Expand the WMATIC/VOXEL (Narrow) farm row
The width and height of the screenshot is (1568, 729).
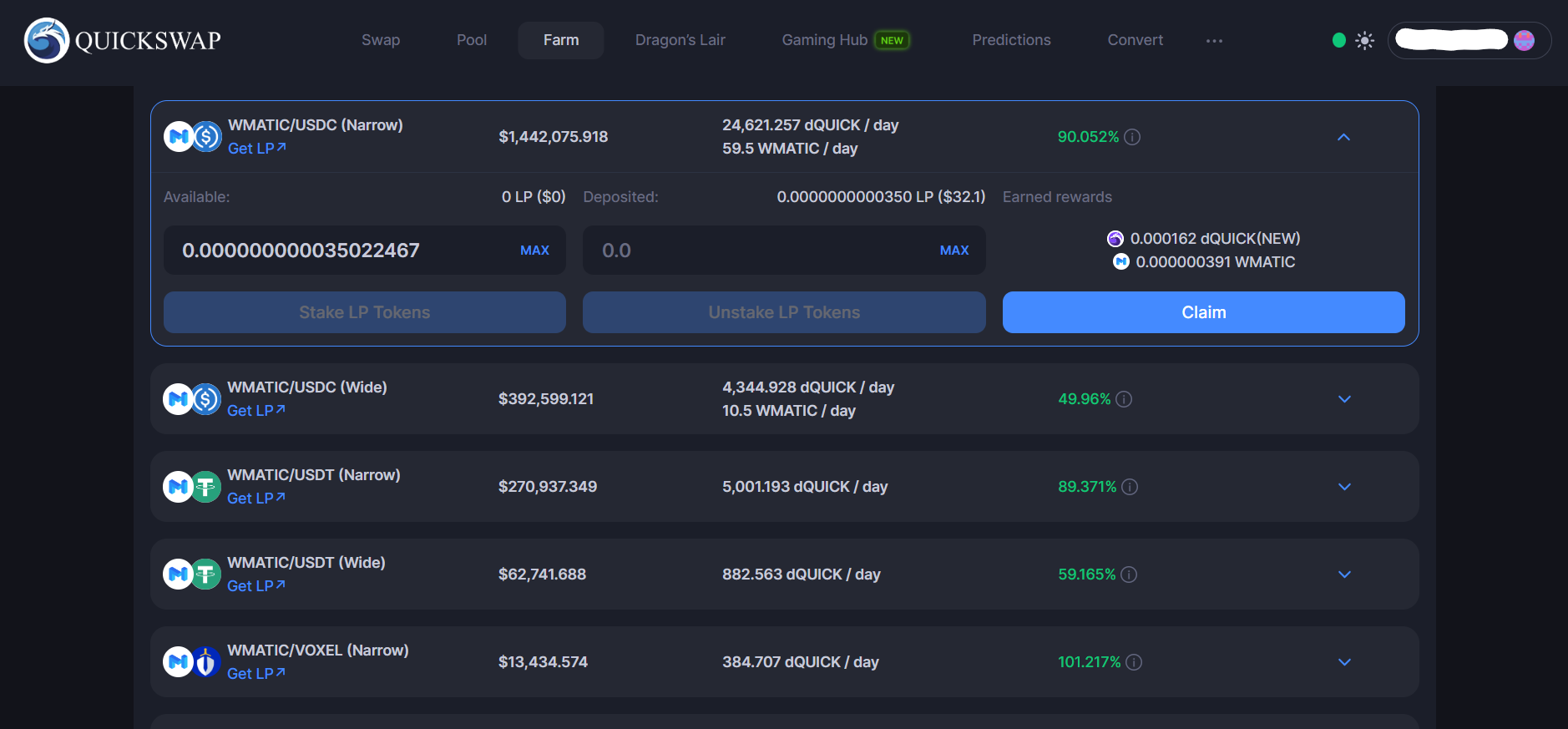click(1344, 662)
